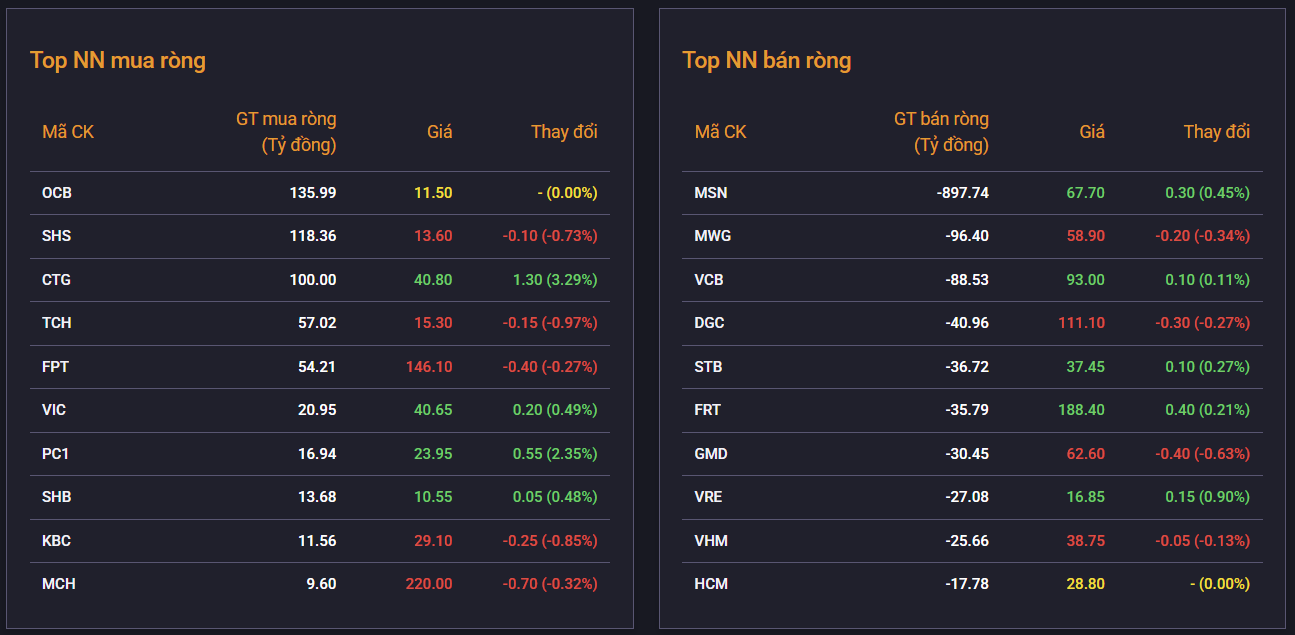The image size is (1295, 635).
Task: Select PC1 price 23.95
Action: coord(433,454)
